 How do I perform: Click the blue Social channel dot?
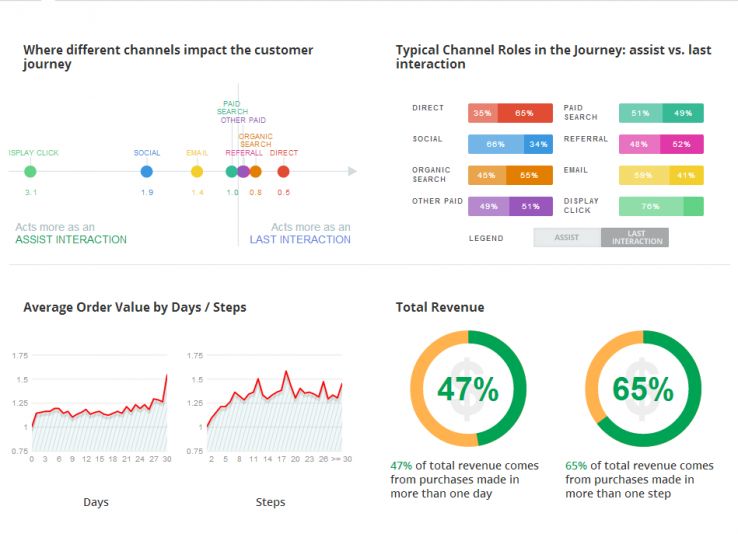click(x=147, y=172)
